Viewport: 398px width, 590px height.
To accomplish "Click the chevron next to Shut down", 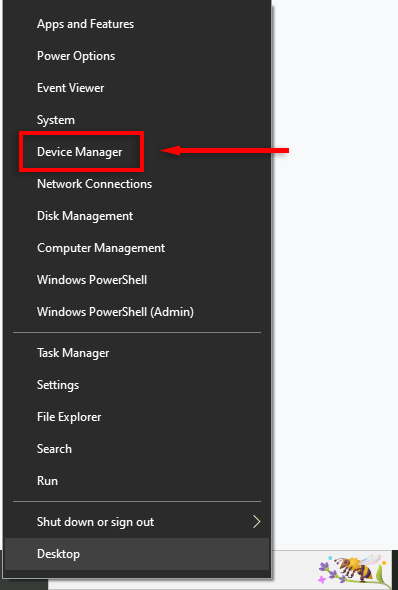I will 257,522.
